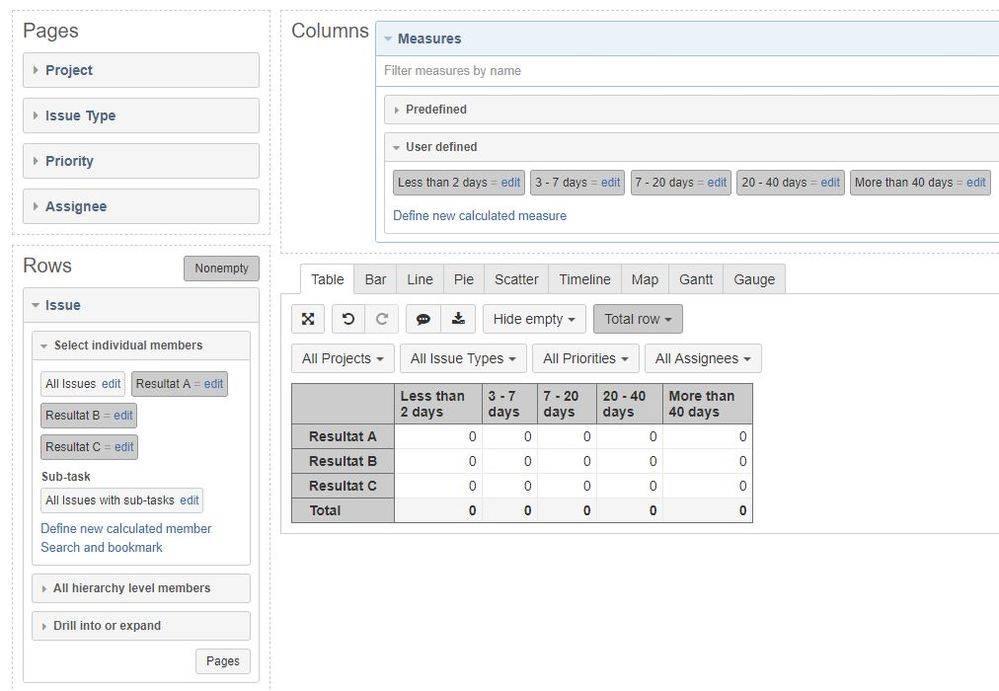
Task: Click the Resultat C row header
Action: (343, 486)
